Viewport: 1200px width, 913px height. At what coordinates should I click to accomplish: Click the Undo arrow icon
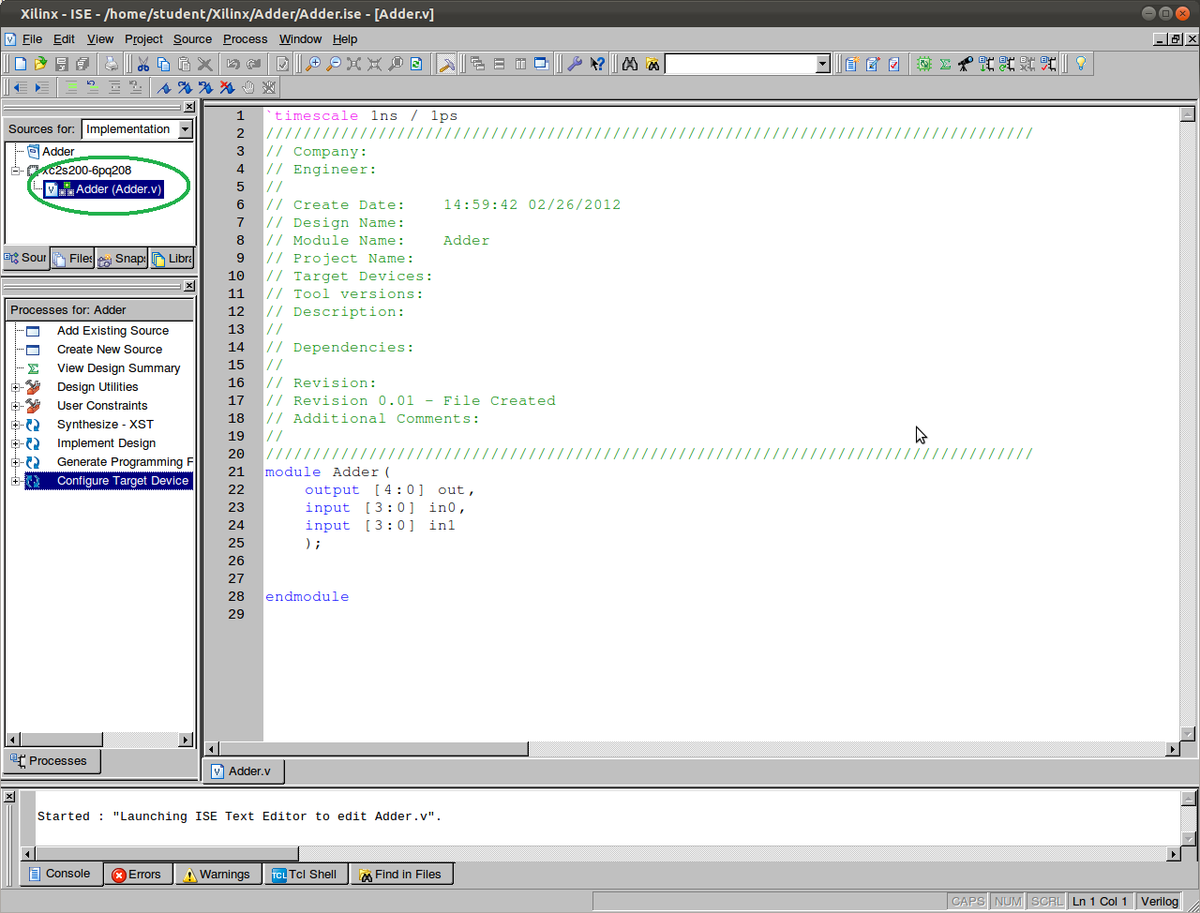tap(232, 63)
